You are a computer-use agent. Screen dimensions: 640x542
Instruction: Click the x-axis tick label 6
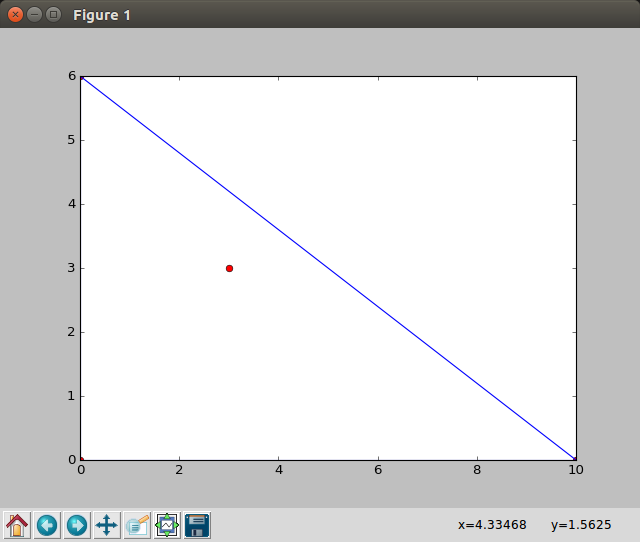[x=378, y=470]
